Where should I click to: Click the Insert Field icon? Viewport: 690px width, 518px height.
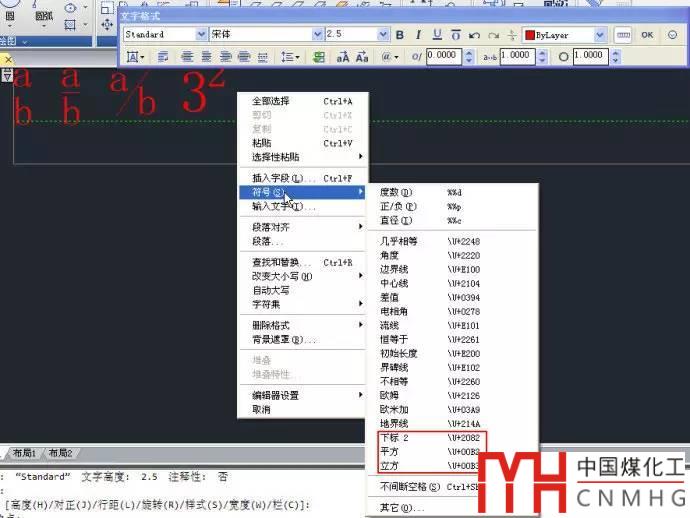click(319, 57)
